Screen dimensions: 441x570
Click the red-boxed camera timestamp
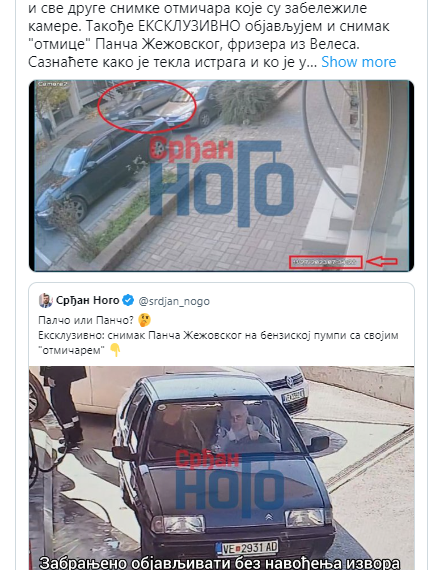pos(326,262)
